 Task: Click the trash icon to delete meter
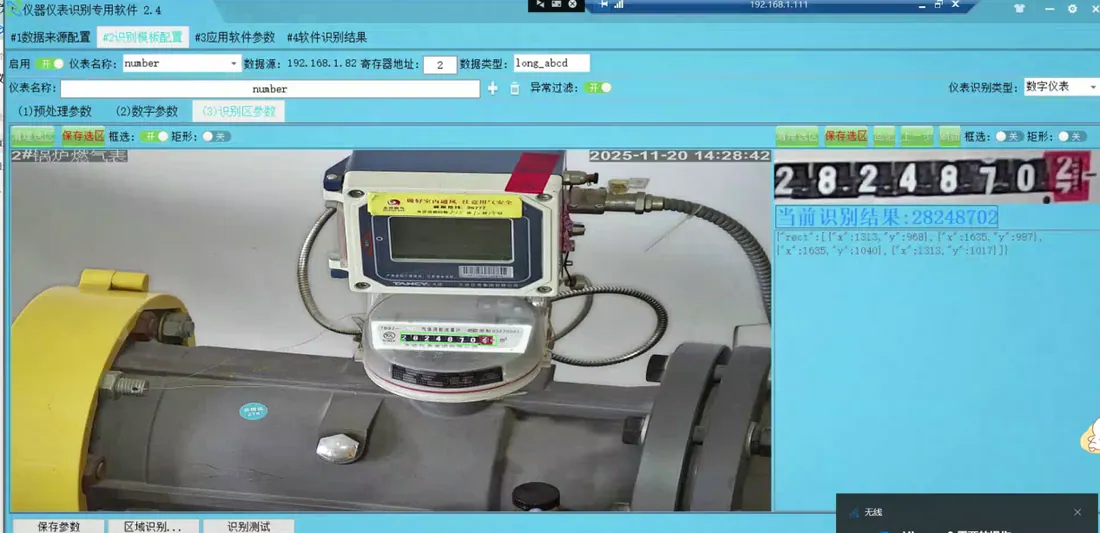(x=514, y=88)
